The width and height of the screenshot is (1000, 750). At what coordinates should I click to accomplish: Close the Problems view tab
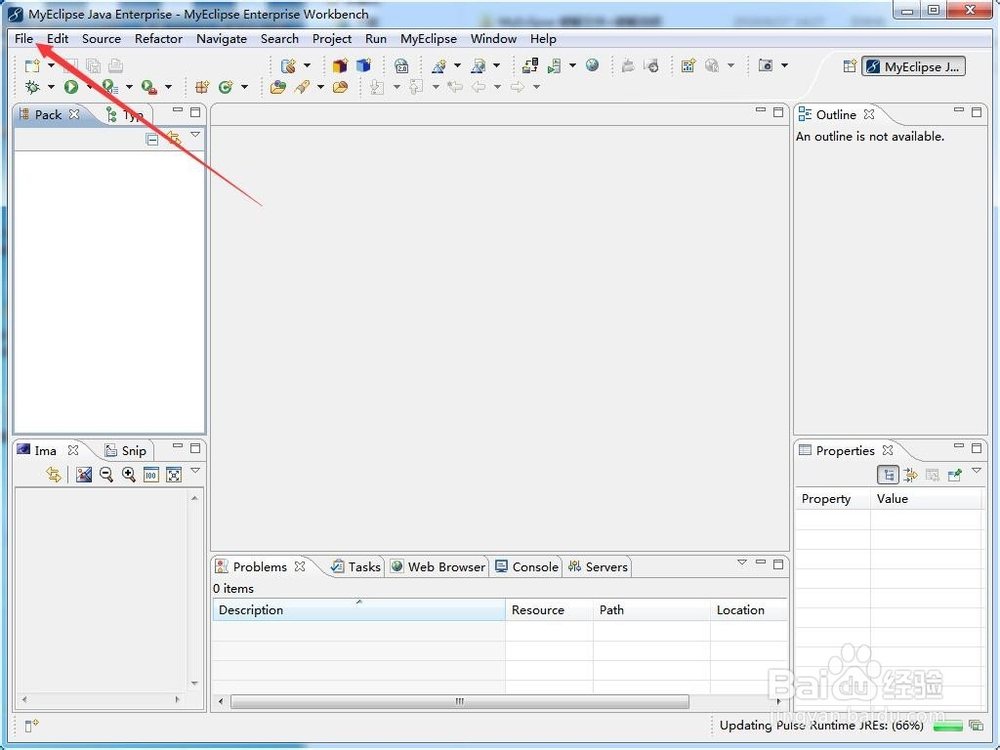(300, 566)
